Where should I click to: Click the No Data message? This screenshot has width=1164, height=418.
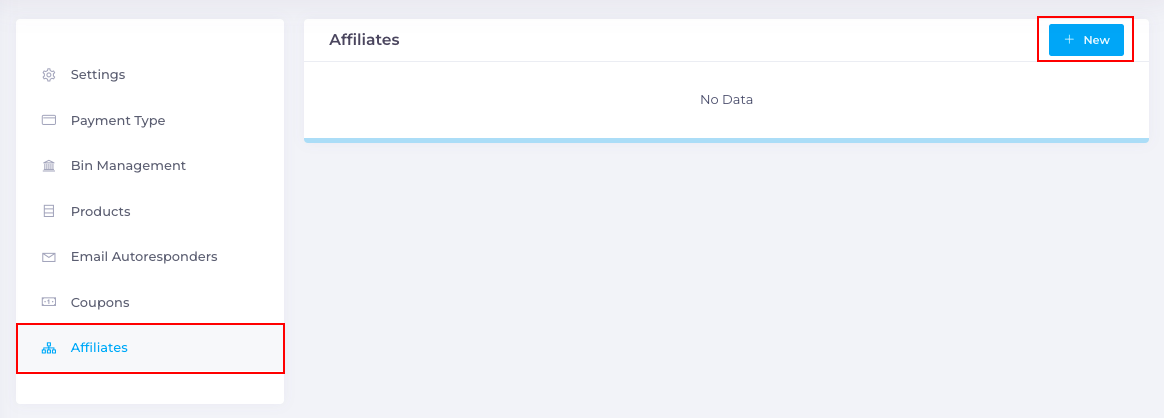[727, 99]
